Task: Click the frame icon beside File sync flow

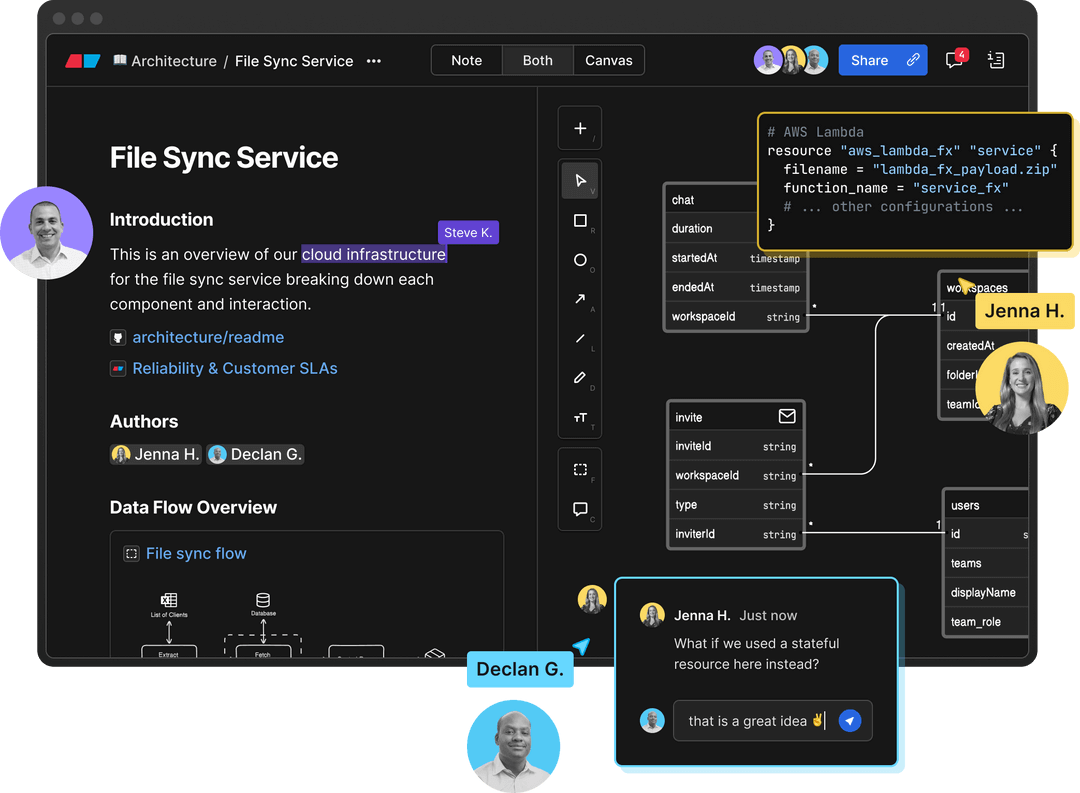Action: 132,553
